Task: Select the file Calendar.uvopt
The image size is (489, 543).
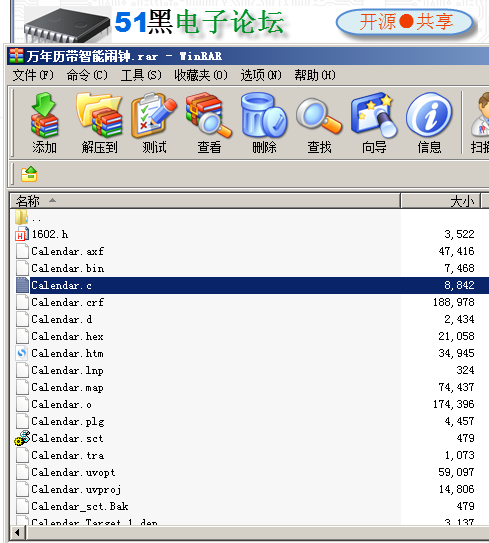Action: [x=73, y=472]
